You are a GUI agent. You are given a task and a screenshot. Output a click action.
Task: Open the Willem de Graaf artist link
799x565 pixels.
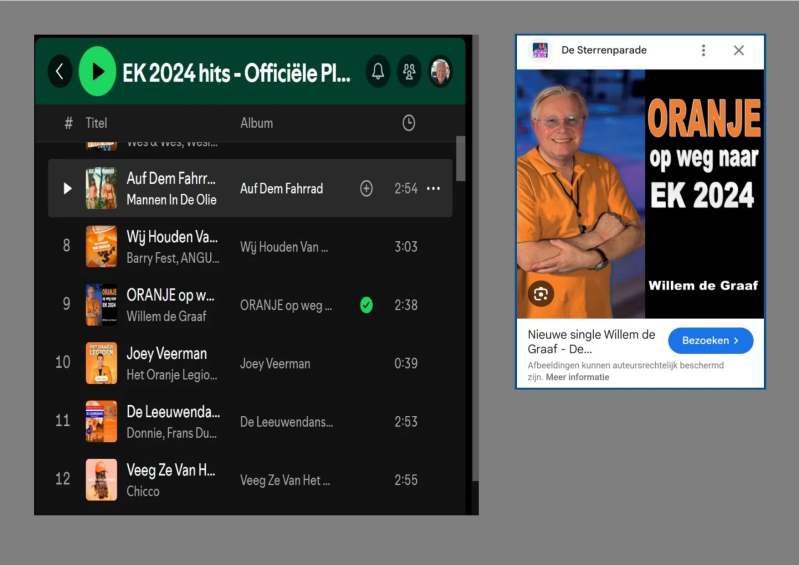point(166,316)
